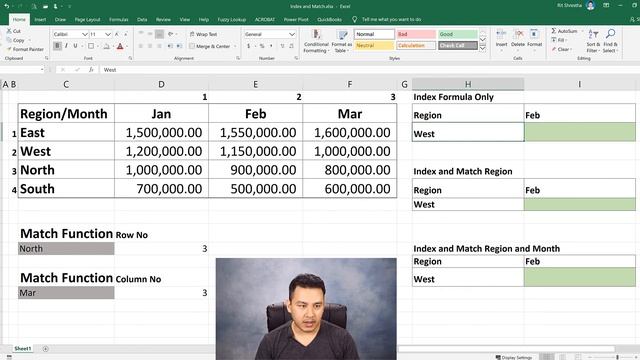640x360 pixels.
Task: Open the View ribbon tab
Action: pyautogui.click(x=184, y=19)
